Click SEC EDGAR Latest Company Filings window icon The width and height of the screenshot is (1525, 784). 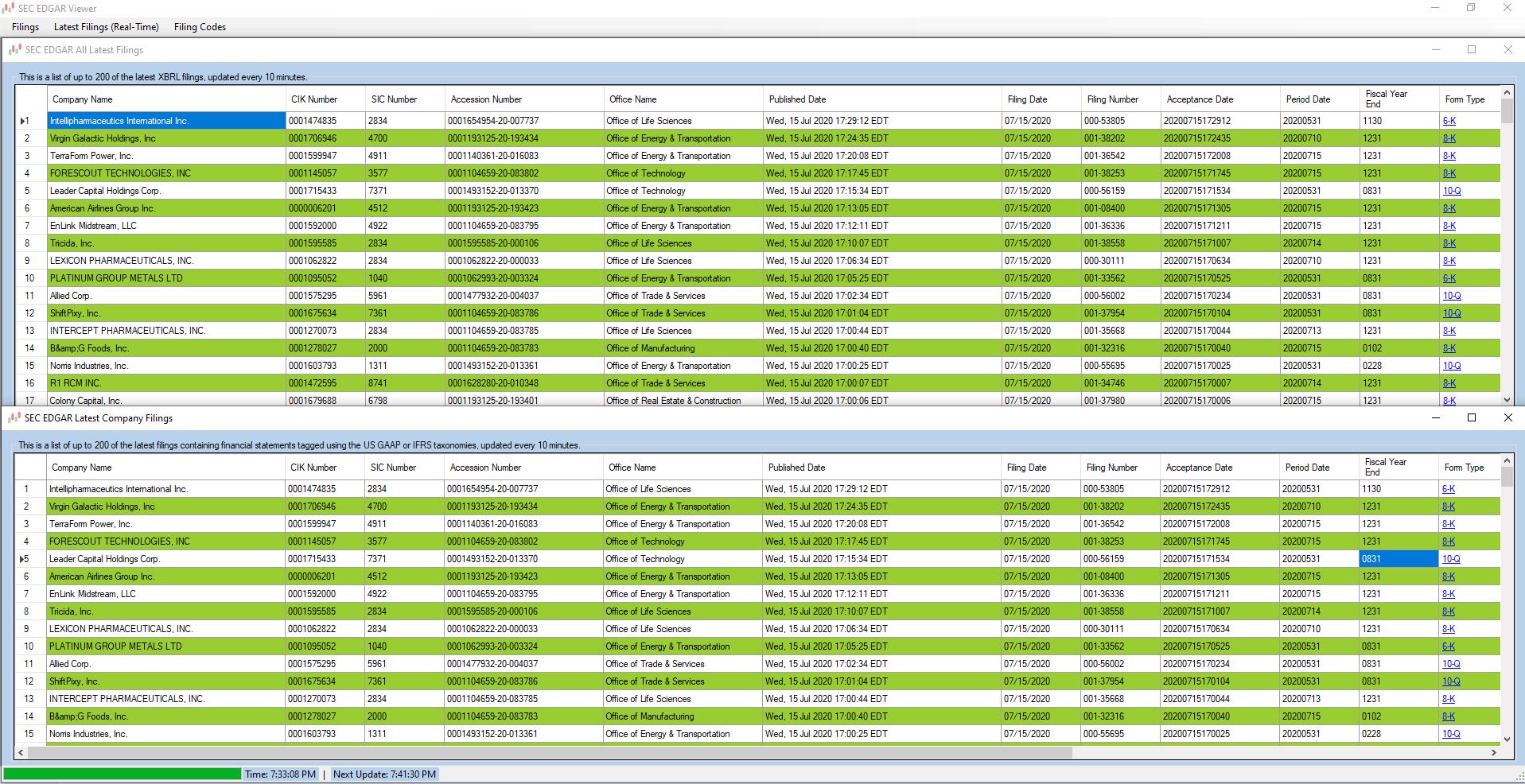click(x=14, y=417)
